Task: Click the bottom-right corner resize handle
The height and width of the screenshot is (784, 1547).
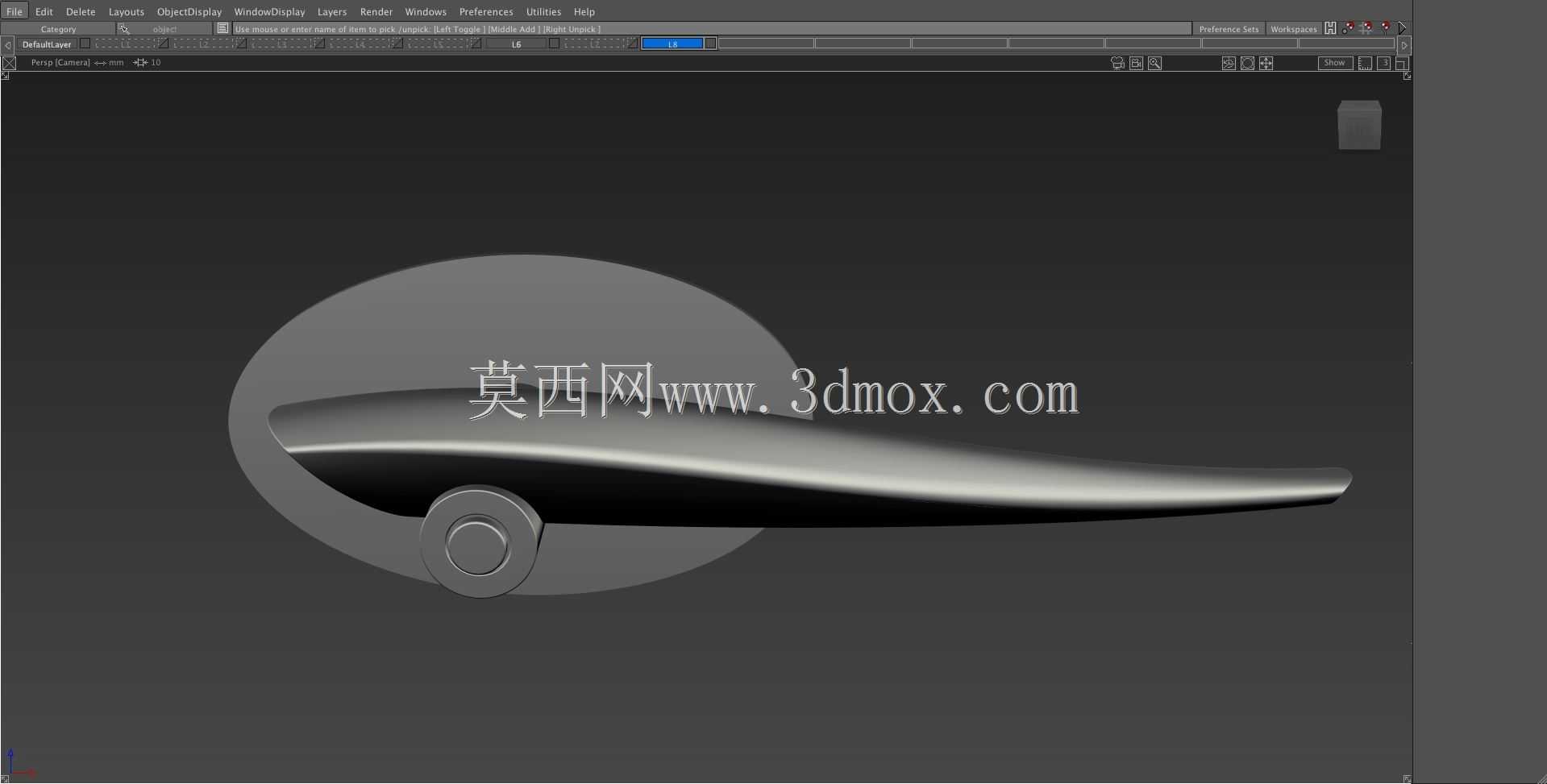Action: [x=1407, y=778]
